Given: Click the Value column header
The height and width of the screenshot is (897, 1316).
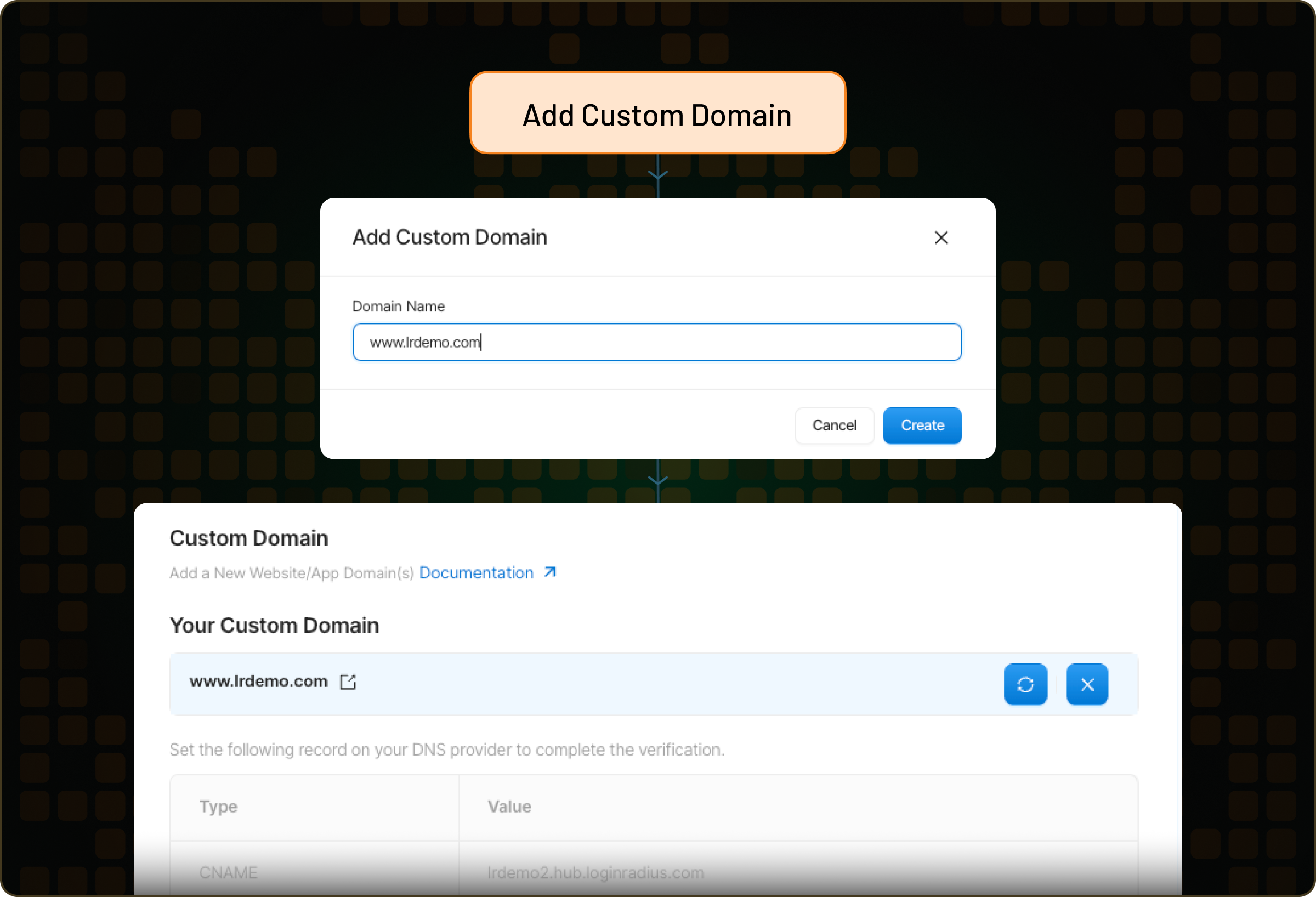Looking at the screenshot, I should [x=509, y=807].
